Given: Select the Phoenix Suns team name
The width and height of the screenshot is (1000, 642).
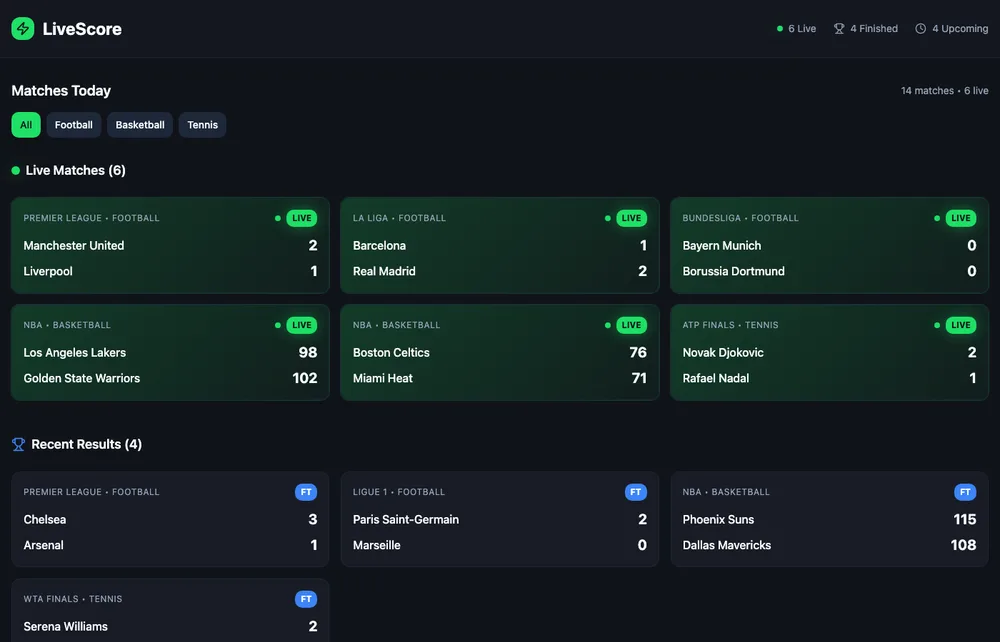Looking at the screenshot, I should [x=718, y=520].
